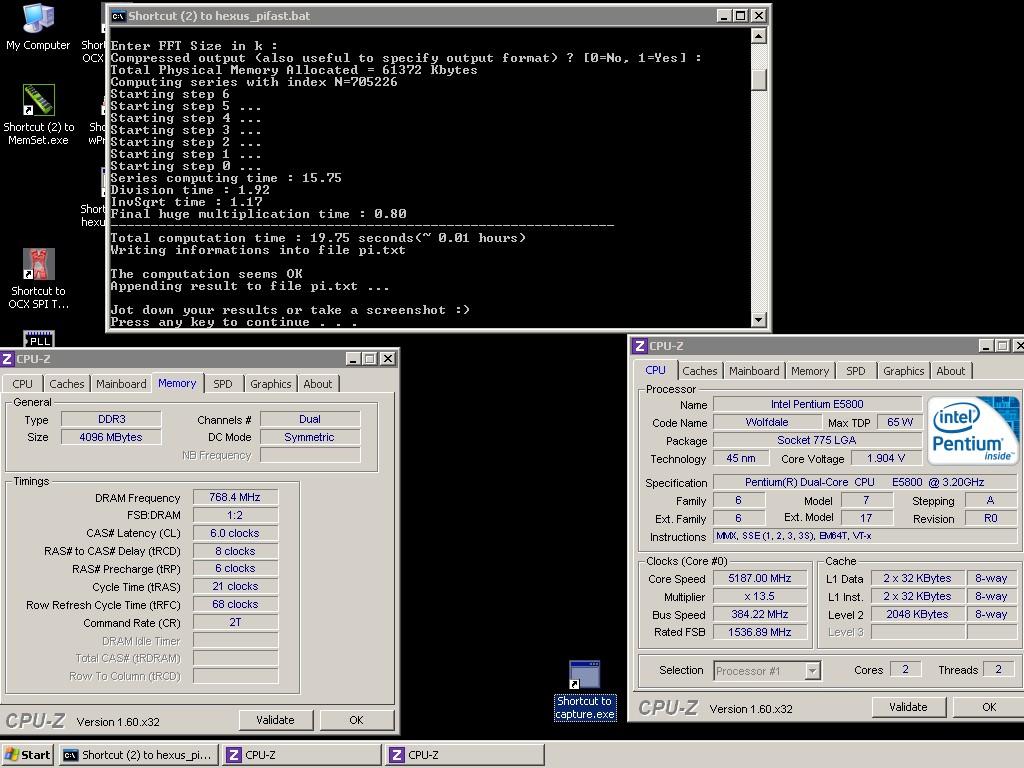Click Package Socket 775 LGA field

pos(817,440)
